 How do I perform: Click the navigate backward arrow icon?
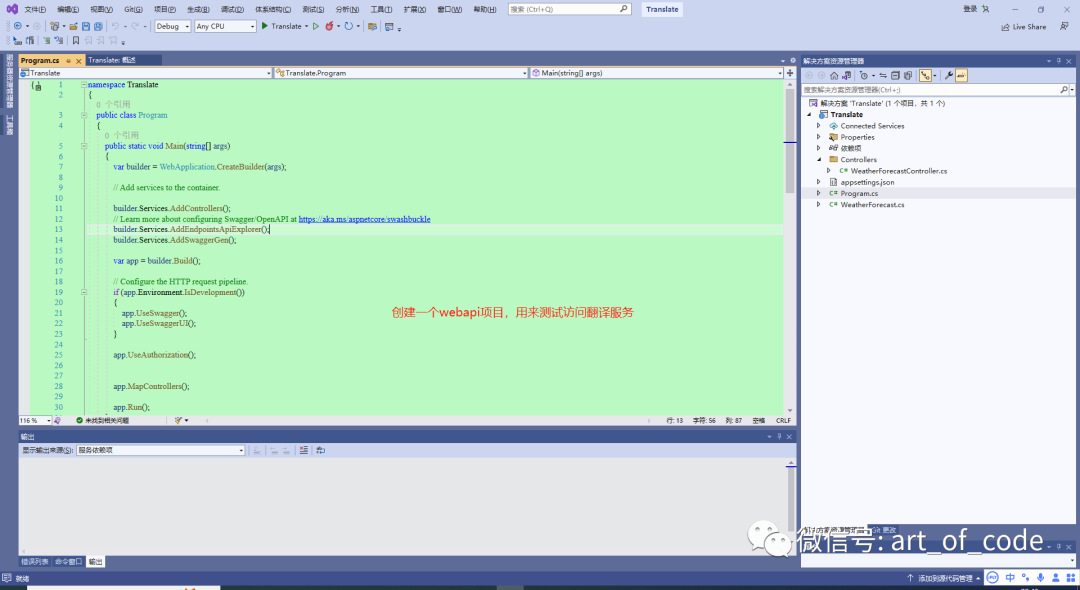[18, 26]
